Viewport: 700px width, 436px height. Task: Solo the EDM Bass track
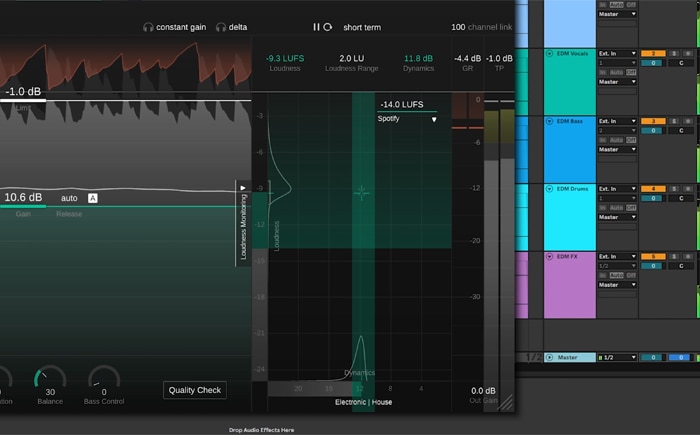pos(674,121)
